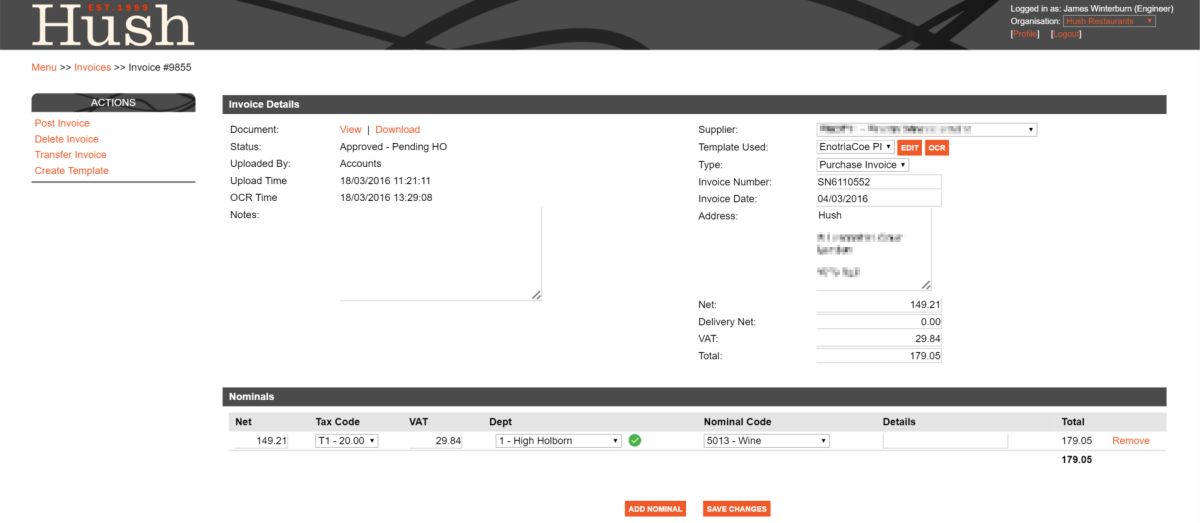Click the ADD NOMINAL button
This screenshot has height=523, width=1200.
657,509
